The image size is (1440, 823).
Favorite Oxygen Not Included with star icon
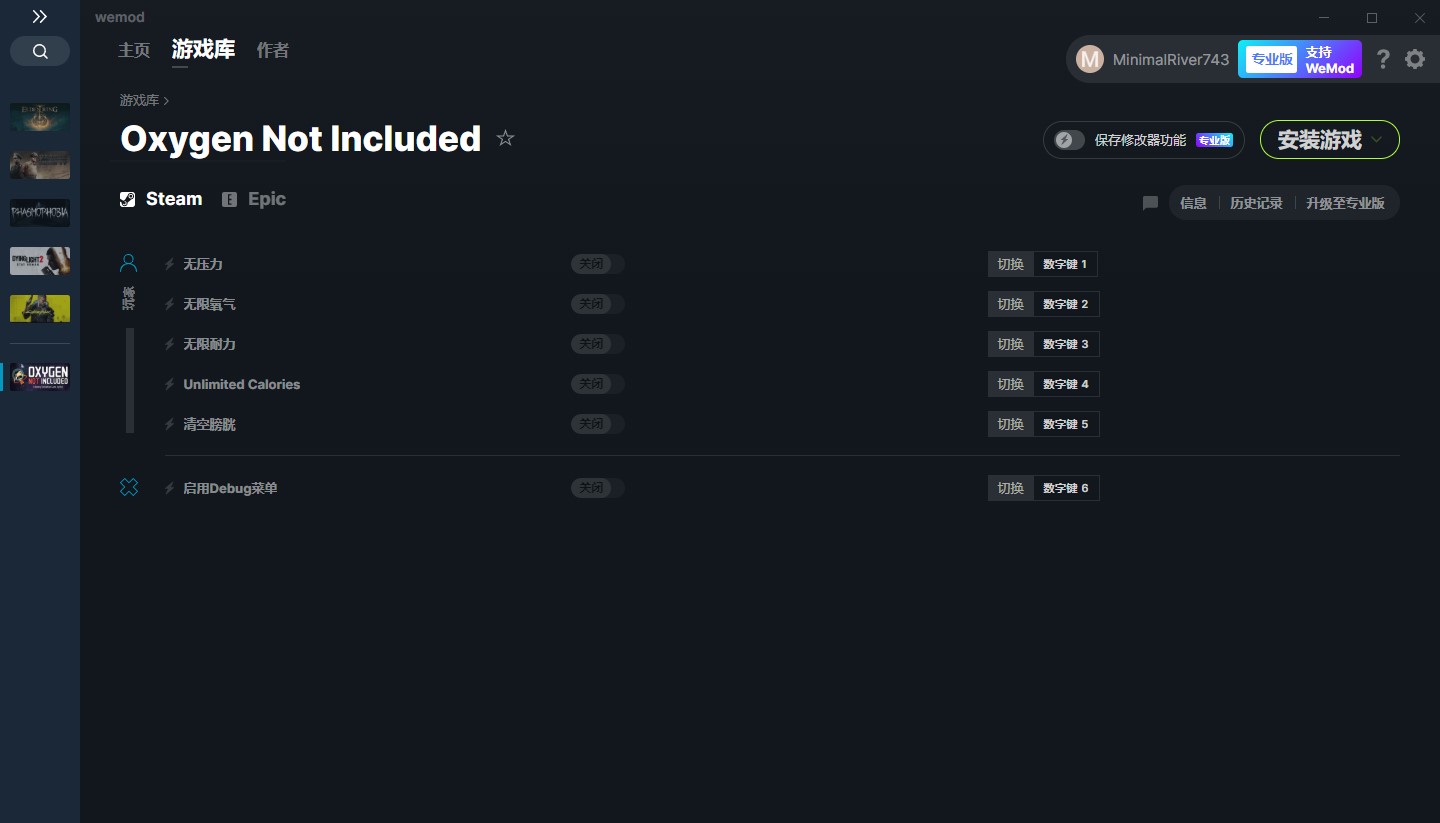(x=505, y=138)
